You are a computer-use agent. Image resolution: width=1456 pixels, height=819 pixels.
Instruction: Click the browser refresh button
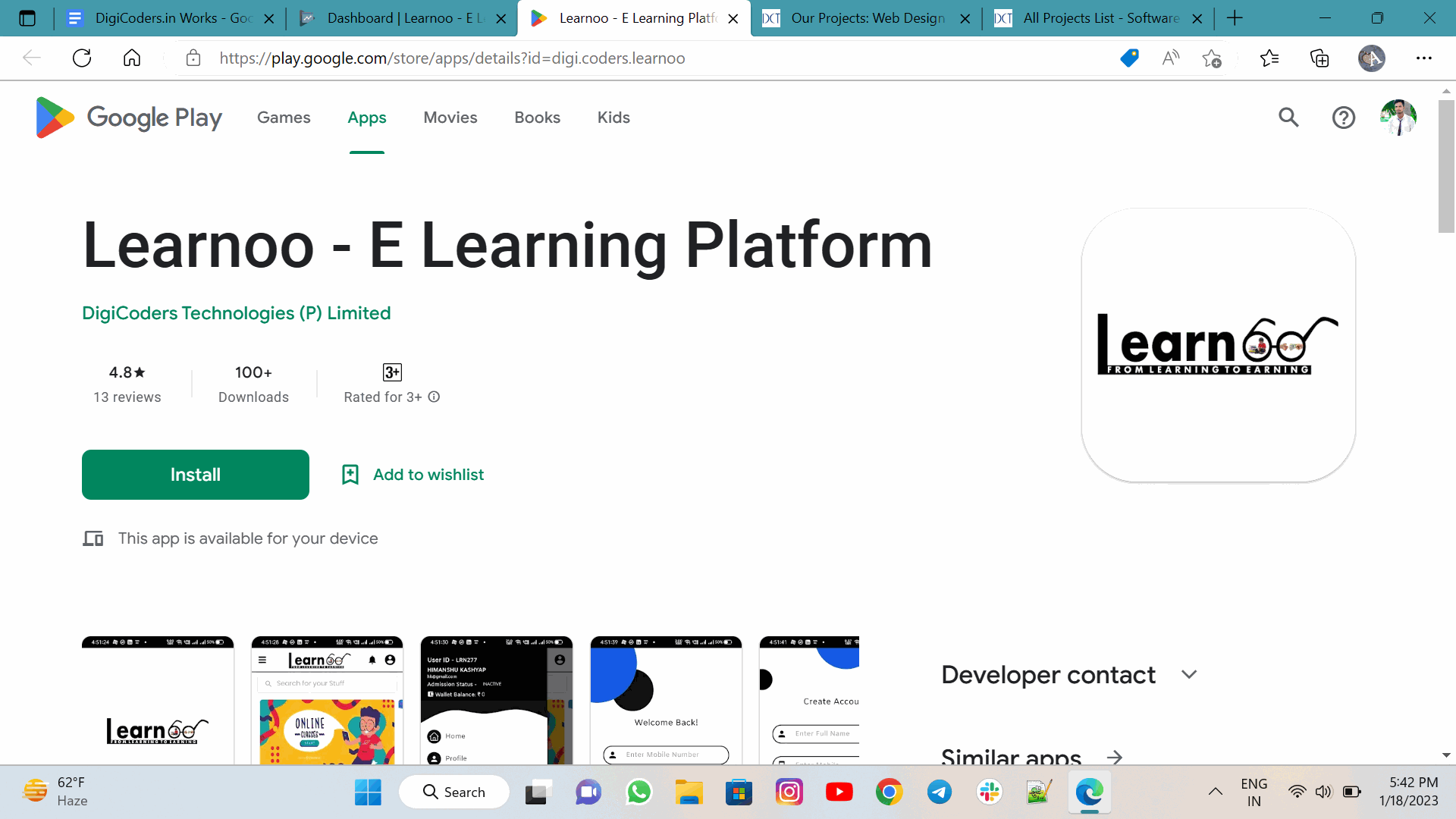click(82, 58)
